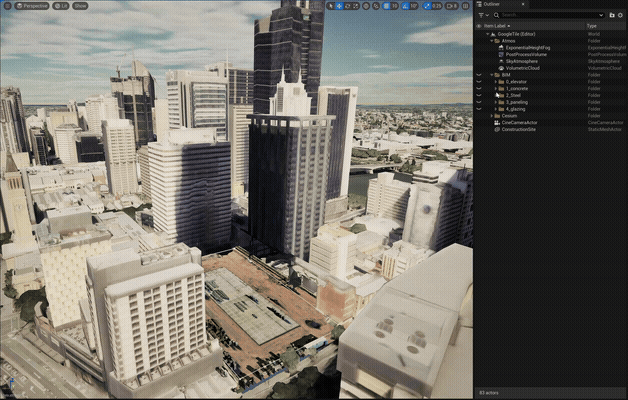
Task: Toggle grid snapping in viewport toolbar
Action: [x=384, y=6]
